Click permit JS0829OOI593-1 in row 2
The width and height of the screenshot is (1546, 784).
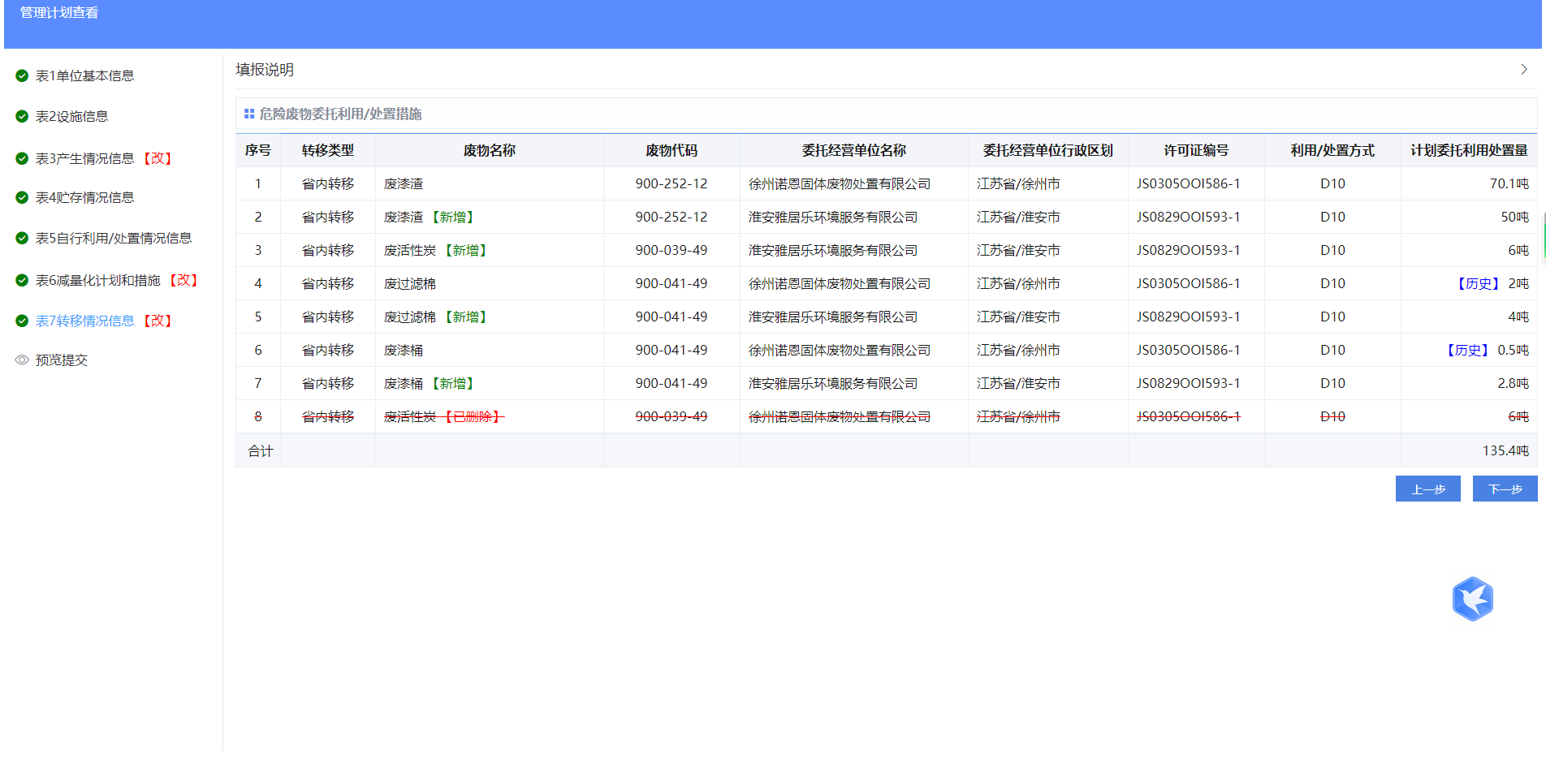[1189, 217]
